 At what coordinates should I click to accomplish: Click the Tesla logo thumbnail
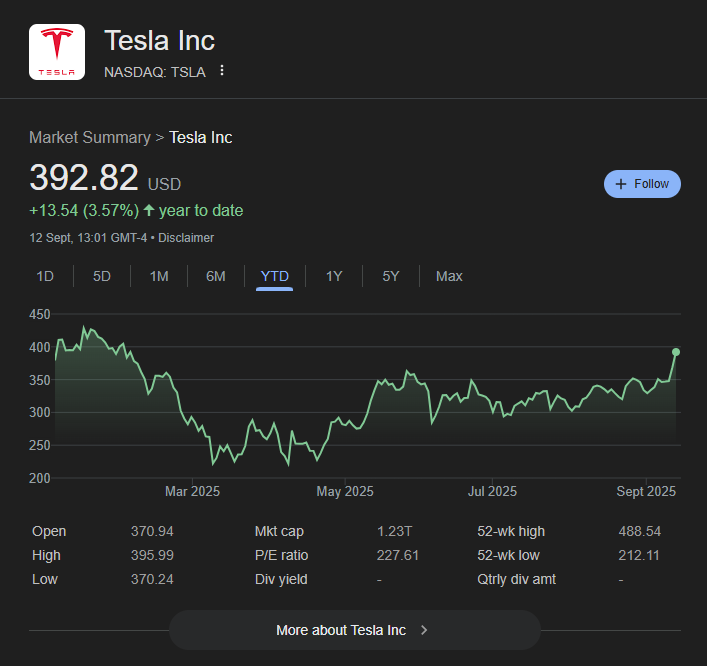point(57,53)
